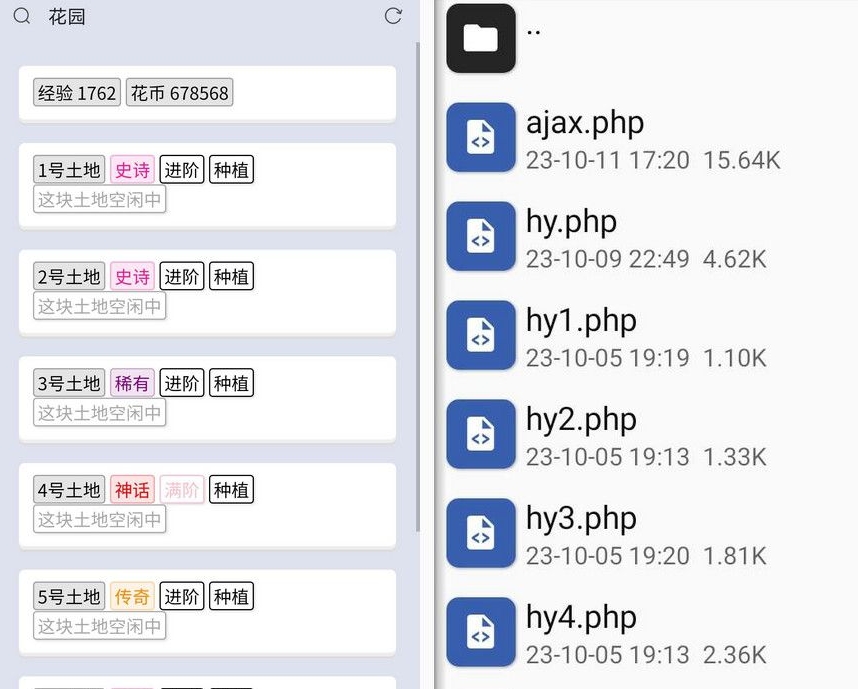Screen dimensions: 858x689
Task: Click 种植 for 4号土地
Action: [231, 490]
